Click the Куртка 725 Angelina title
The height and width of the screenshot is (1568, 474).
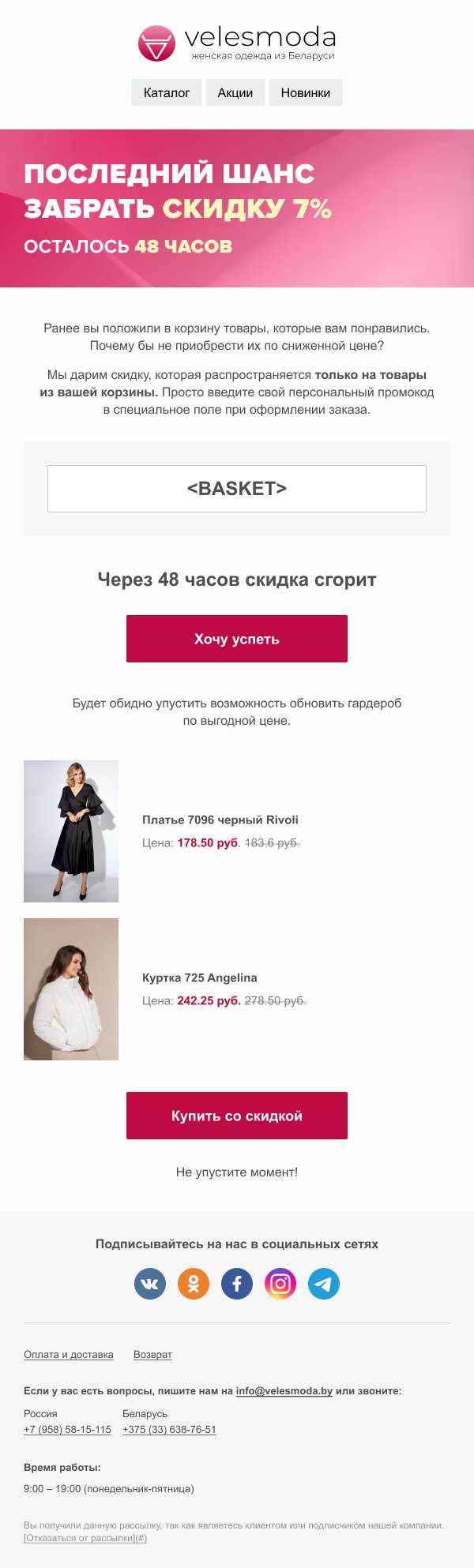[200, 977]
